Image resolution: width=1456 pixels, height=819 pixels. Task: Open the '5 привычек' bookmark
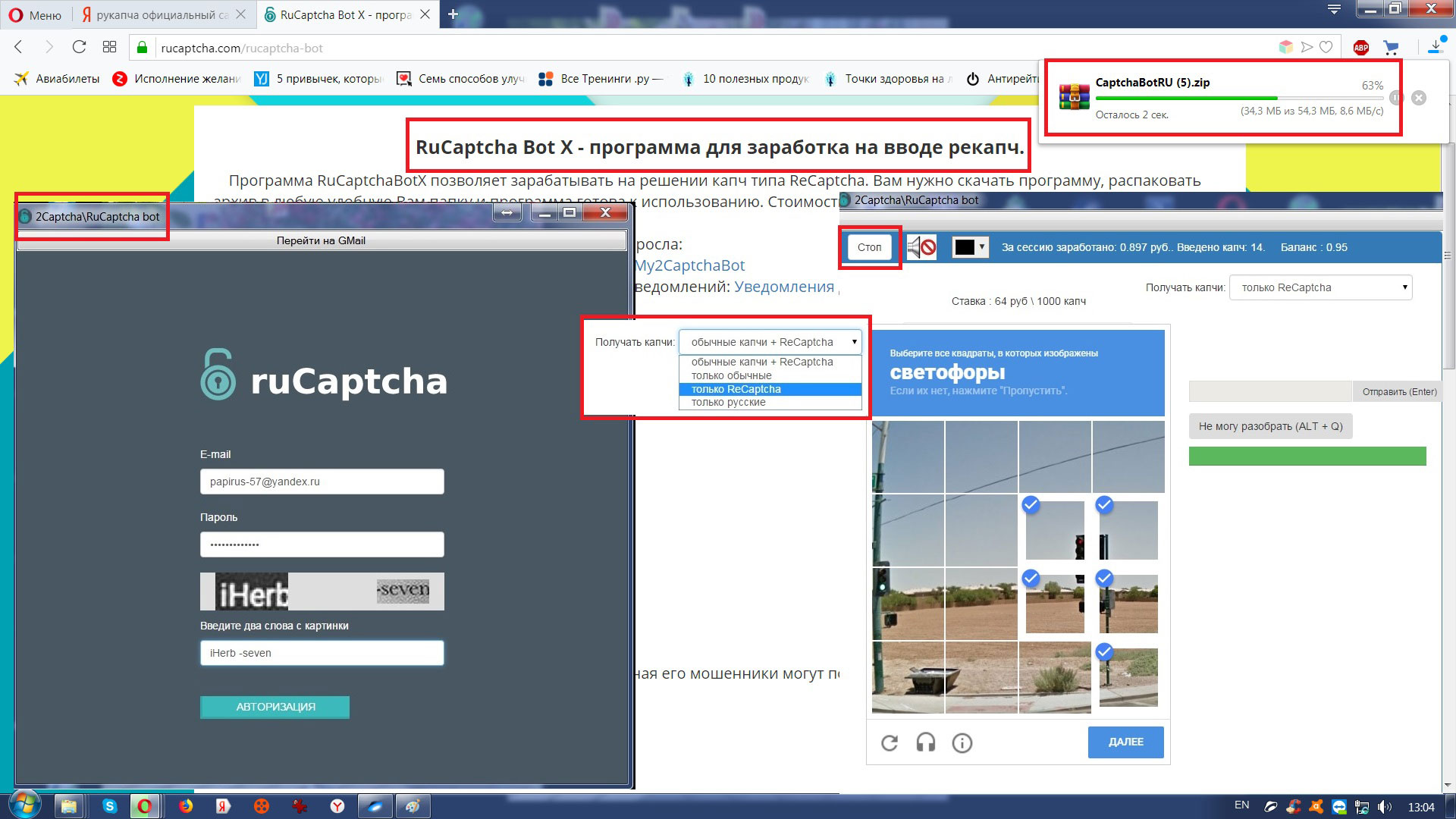319,78
